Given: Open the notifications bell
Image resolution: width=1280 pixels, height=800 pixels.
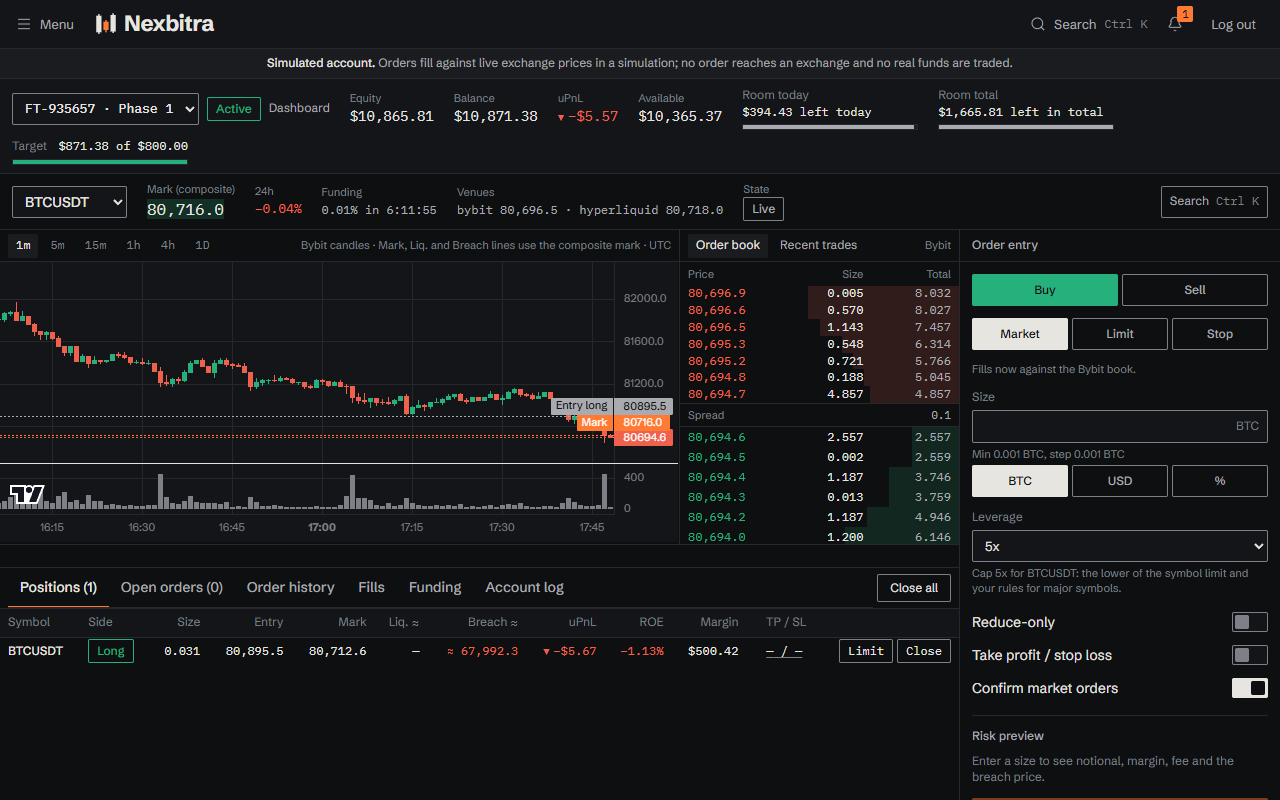Looking at the screenshot, I should click(x=1175, y=24).
